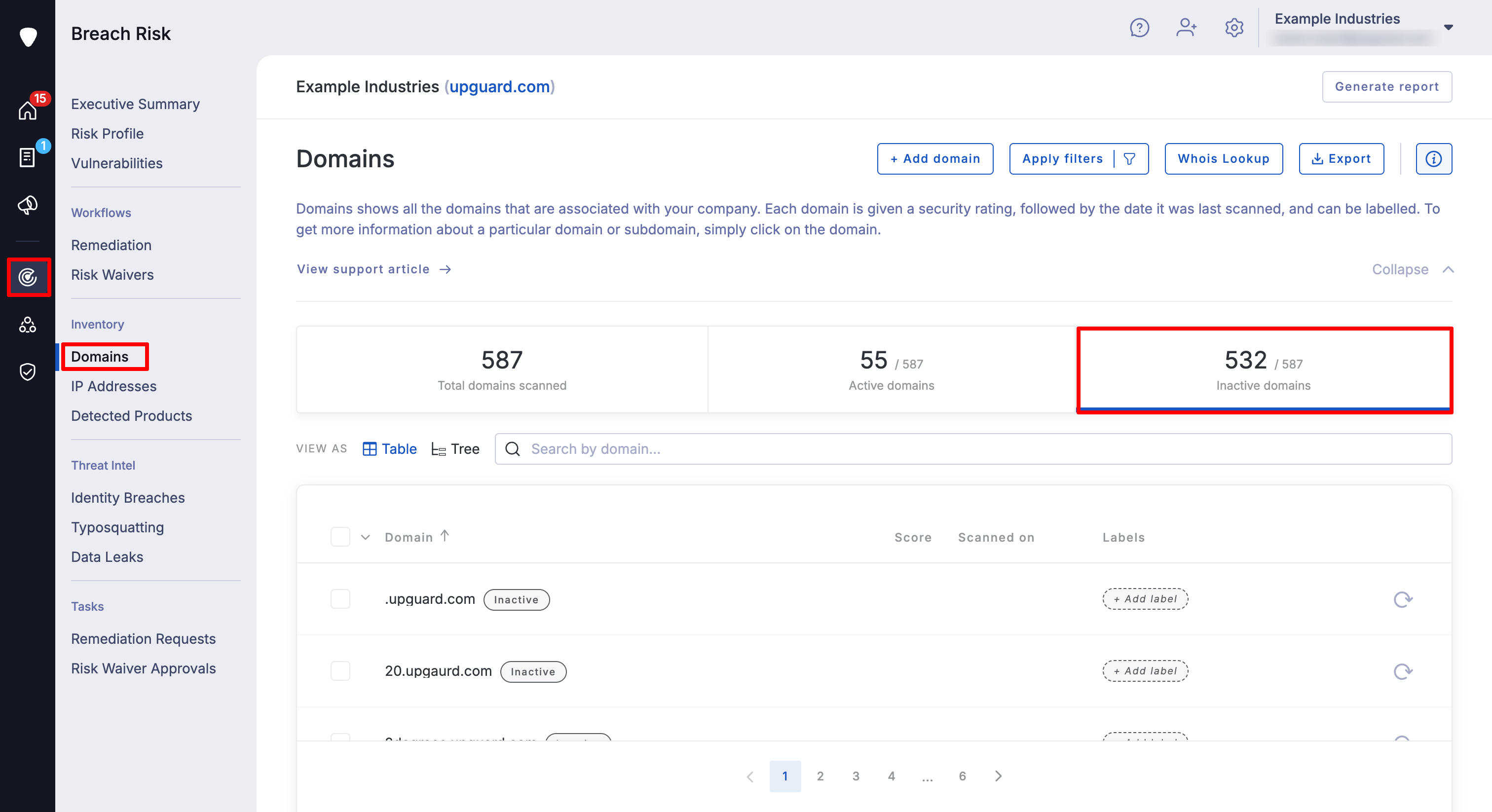The image size is (1492, 812).
Task: Open help question mark icon
Action: [1139, 28]
